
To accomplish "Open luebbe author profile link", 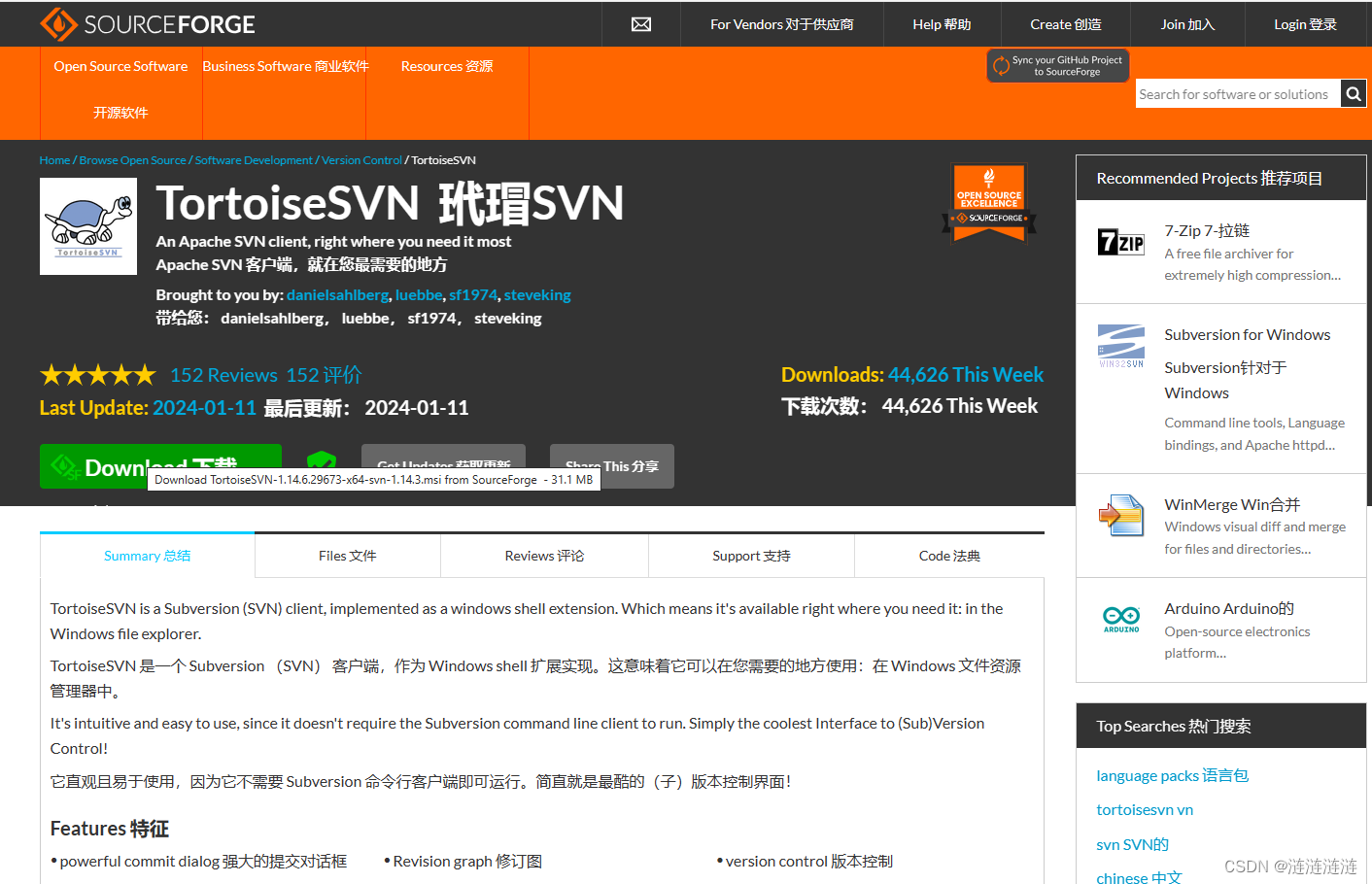I will coord(419,294).
